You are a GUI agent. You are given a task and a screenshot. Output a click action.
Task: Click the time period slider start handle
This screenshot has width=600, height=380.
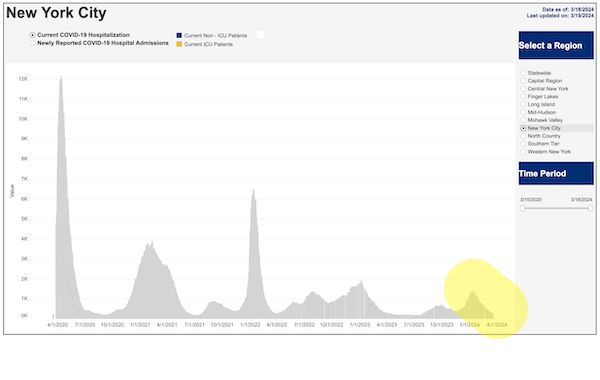click(x=522, y=208)
